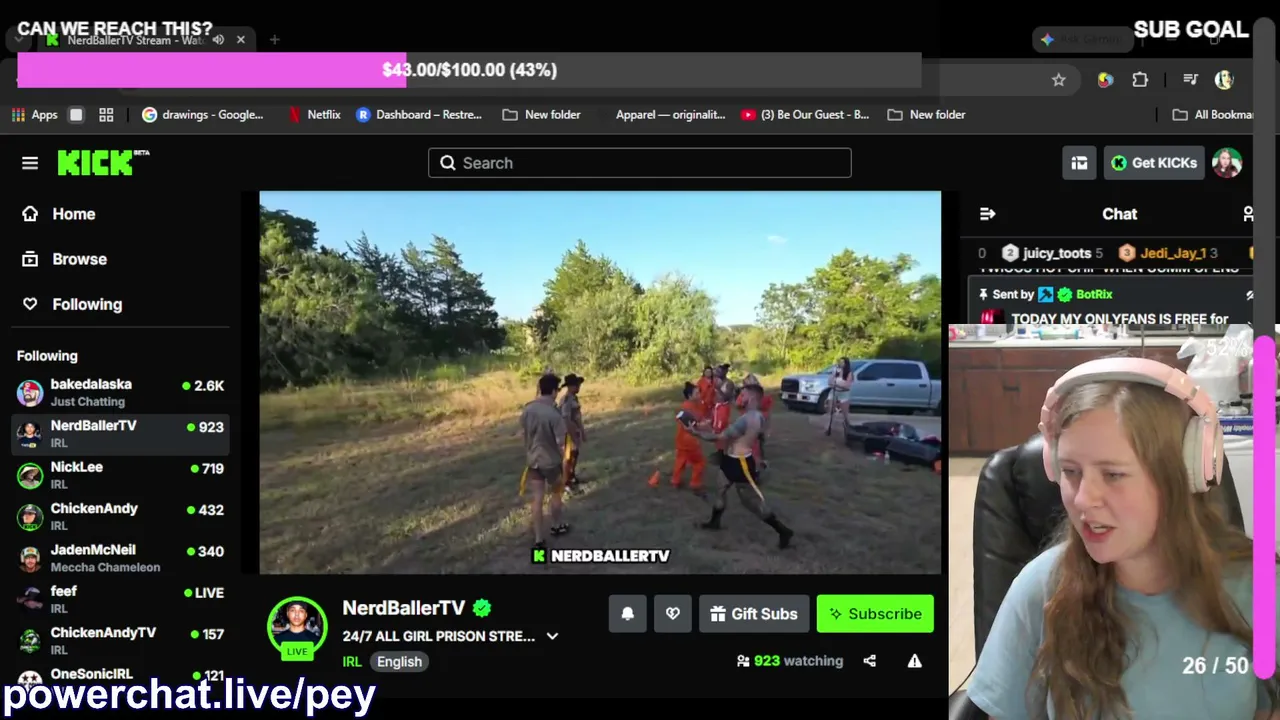Switch to the NerdBallerTV Stream browser tab
This screenshot has width=1280, height=720.
(x=145, y=40)
